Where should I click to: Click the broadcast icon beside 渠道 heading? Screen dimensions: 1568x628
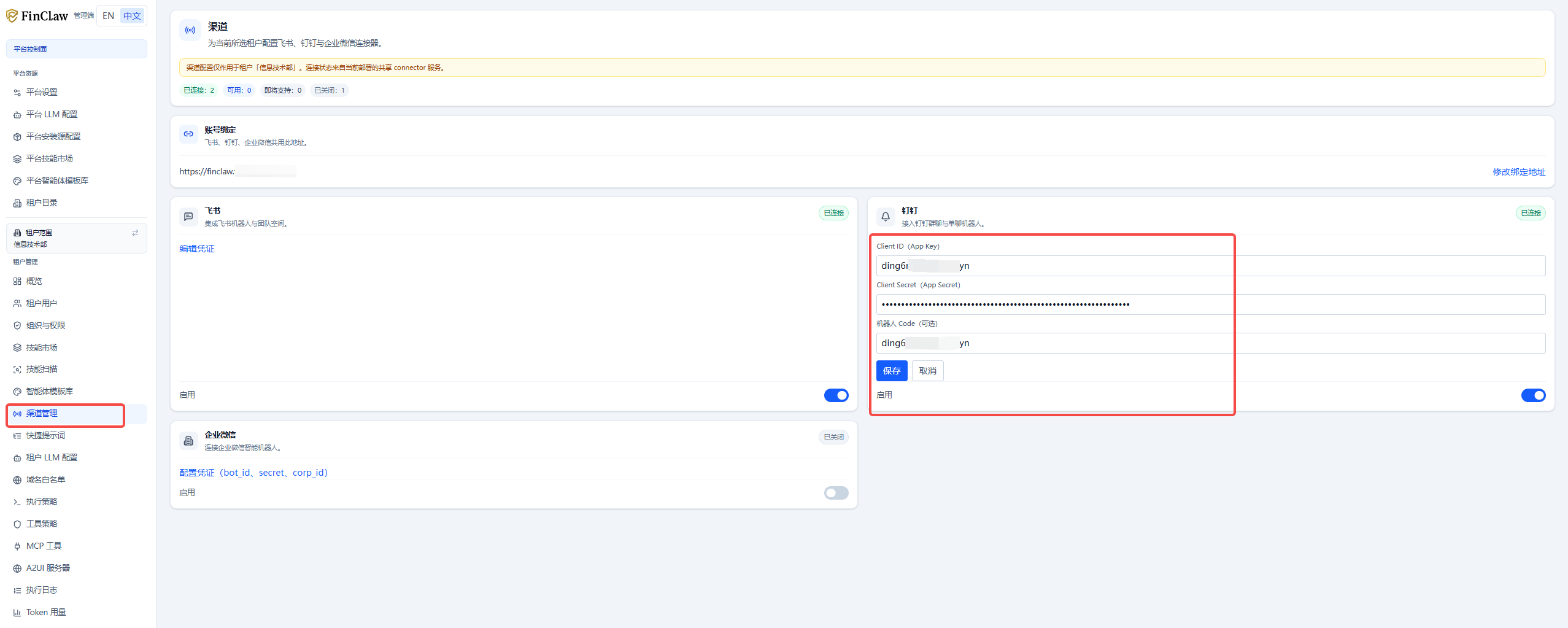pyautogui.click(x=190, y=30)
